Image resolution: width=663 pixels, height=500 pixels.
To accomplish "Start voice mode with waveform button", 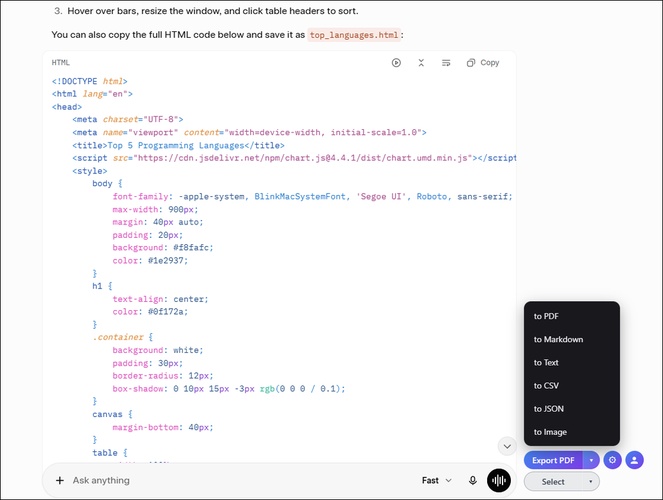I will point(499,480).
